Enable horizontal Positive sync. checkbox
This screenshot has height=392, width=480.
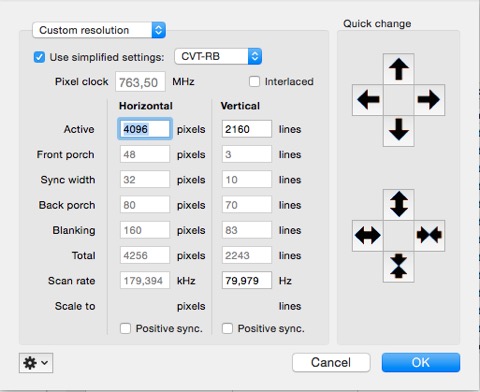125,328
